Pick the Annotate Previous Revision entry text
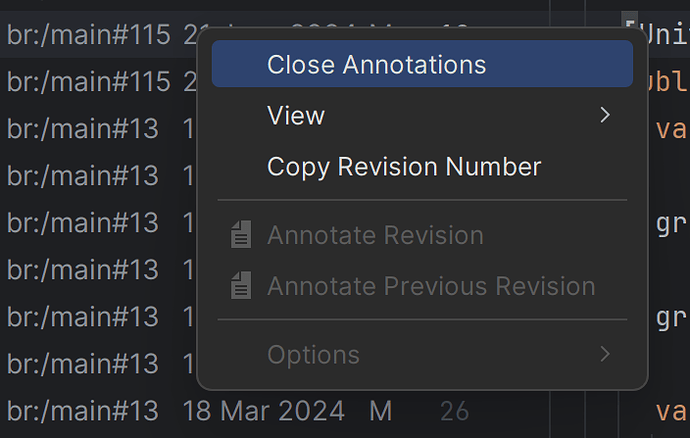Screen dimensions: 690x438 pos(431,287)
